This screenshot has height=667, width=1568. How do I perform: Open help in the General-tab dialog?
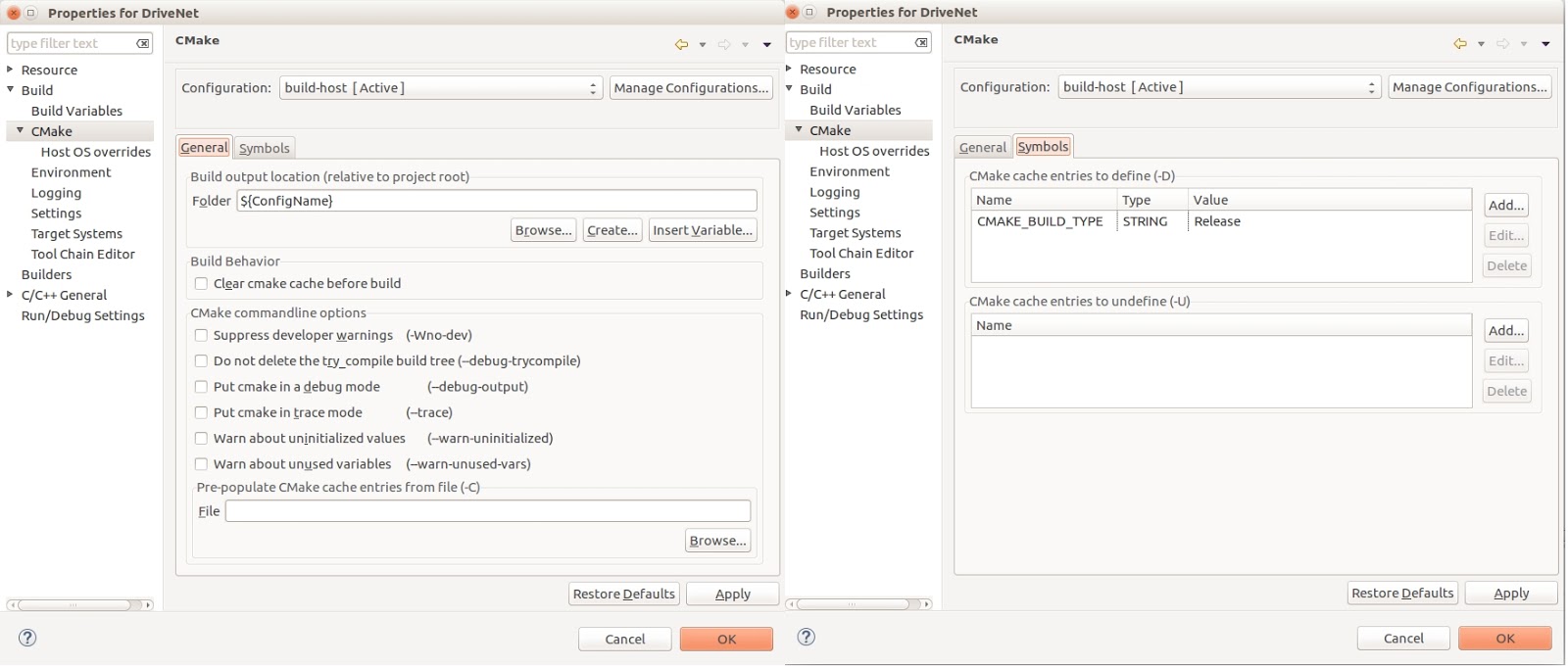pyautogui.click(x=27, y=638)
